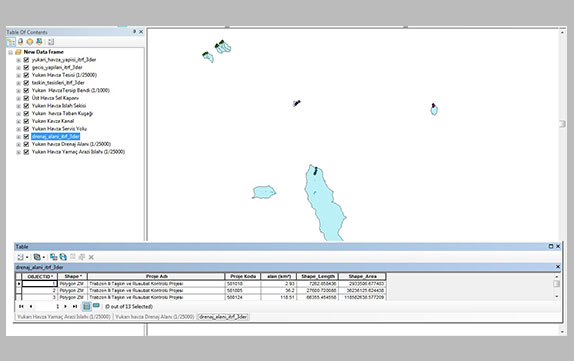Toggle auto-hide pin on Table Of Contents
The width and height of the screenshot is (574, 361).
click(x=134, y=32)
